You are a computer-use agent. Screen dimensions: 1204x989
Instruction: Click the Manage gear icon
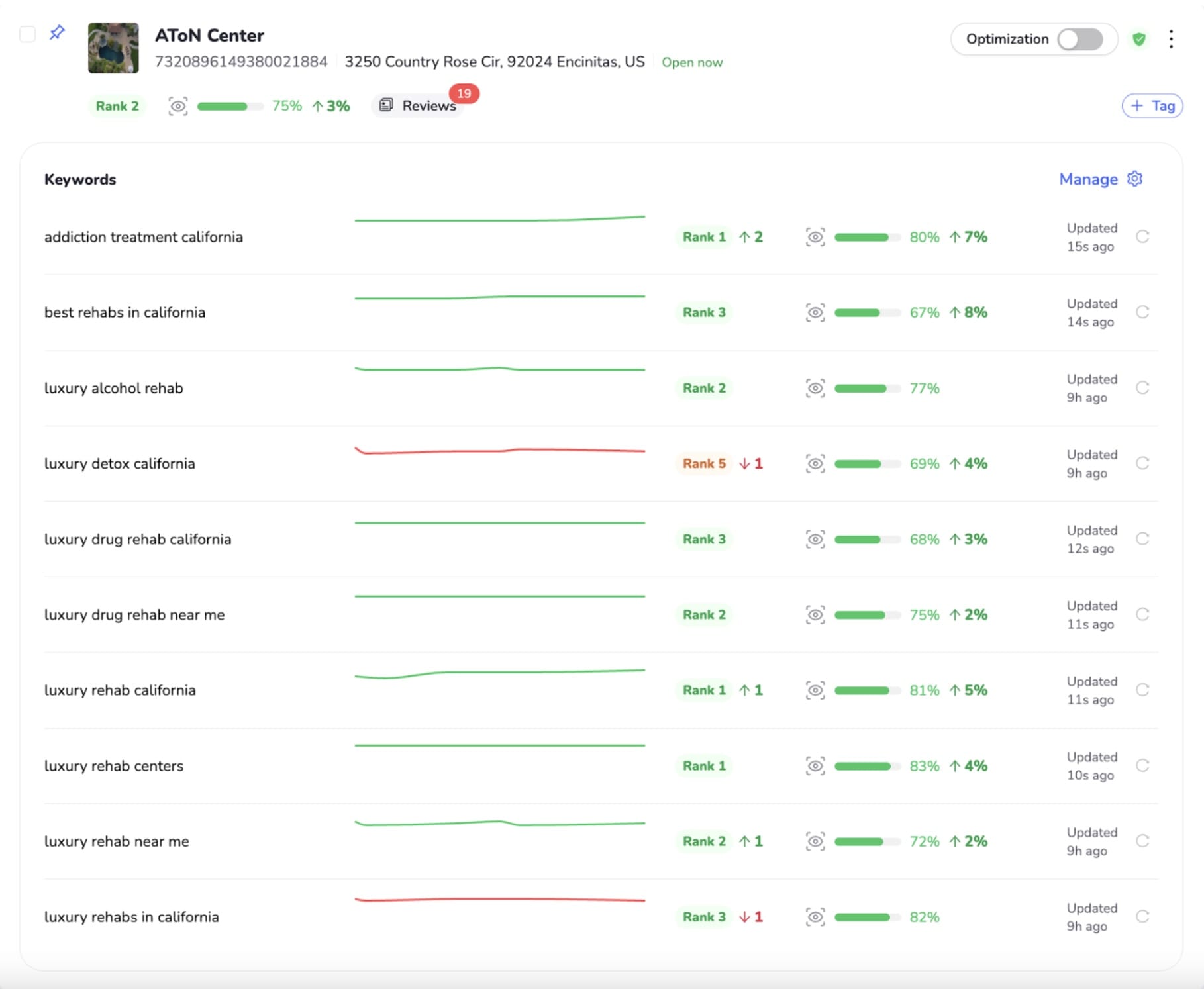(1134, 179)
